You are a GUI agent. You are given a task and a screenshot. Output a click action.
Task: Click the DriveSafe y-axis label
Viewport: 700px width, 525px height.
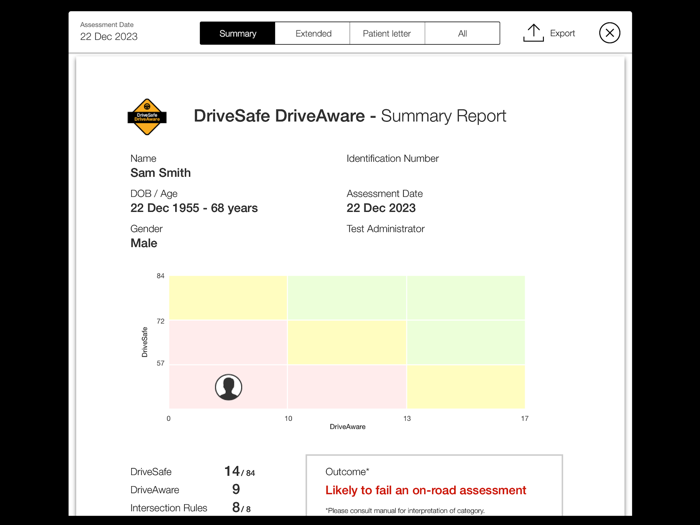point(144,342)
